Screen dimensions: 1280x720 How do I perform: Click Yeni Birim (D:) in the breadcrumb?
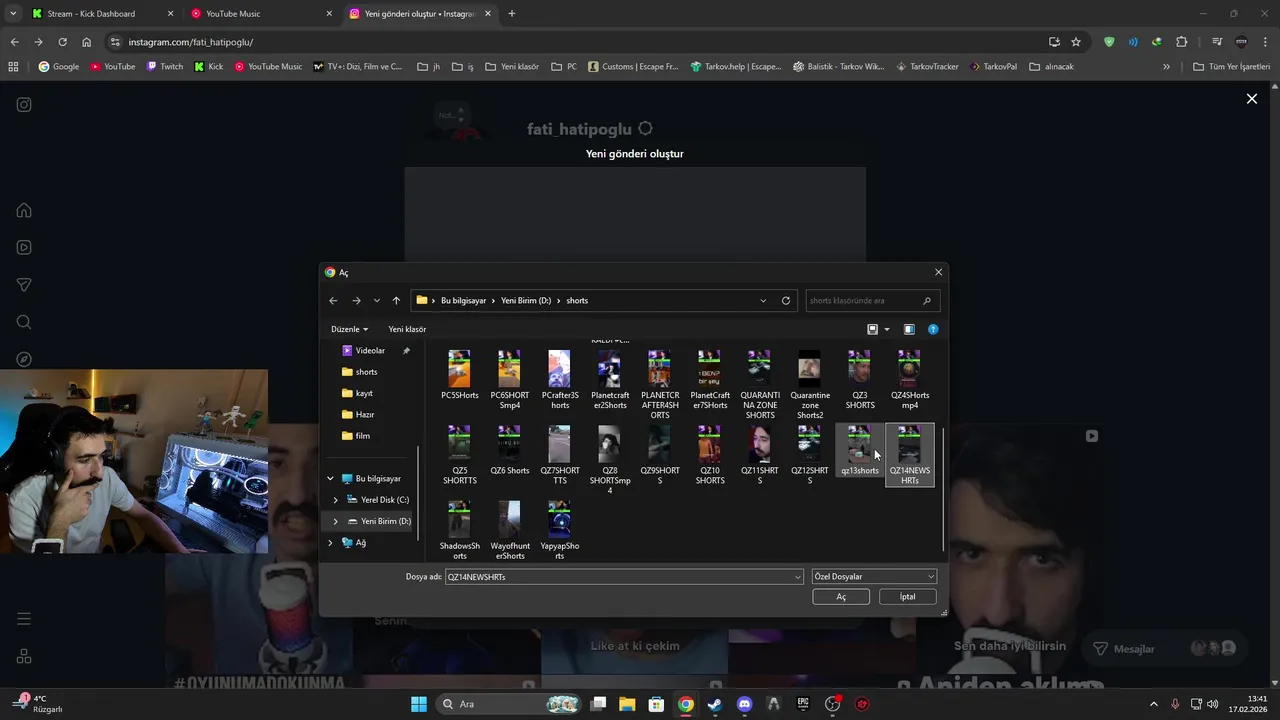[526, 300]
